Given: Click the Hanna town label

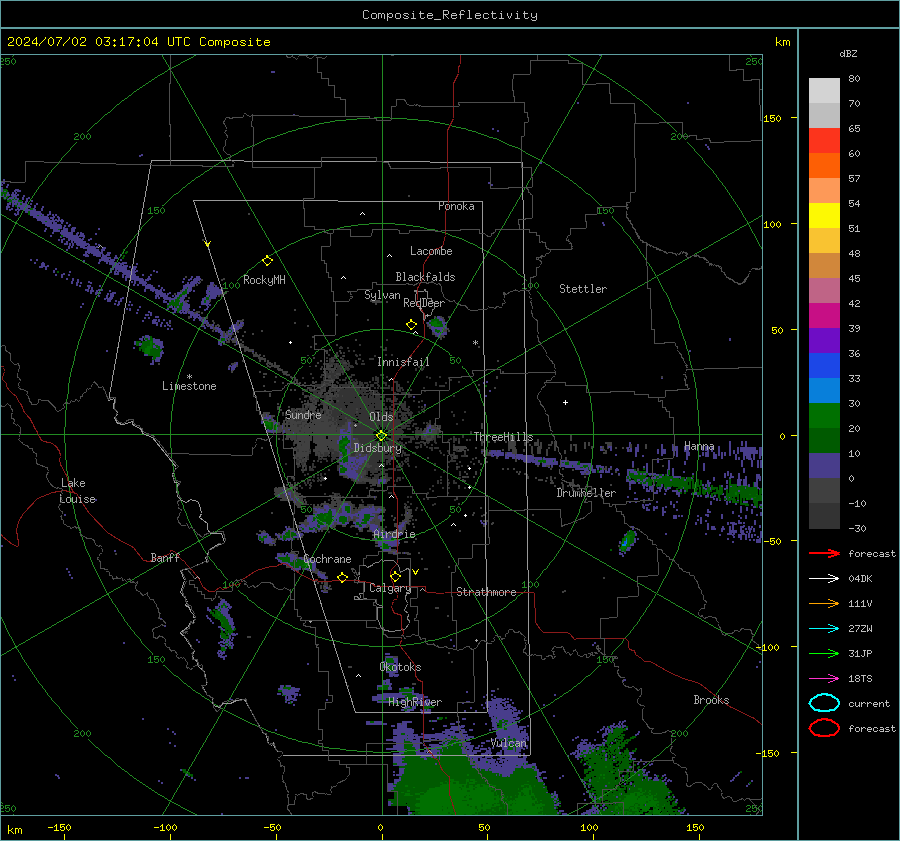Looking at the screenshot, I should click(699, 446).
